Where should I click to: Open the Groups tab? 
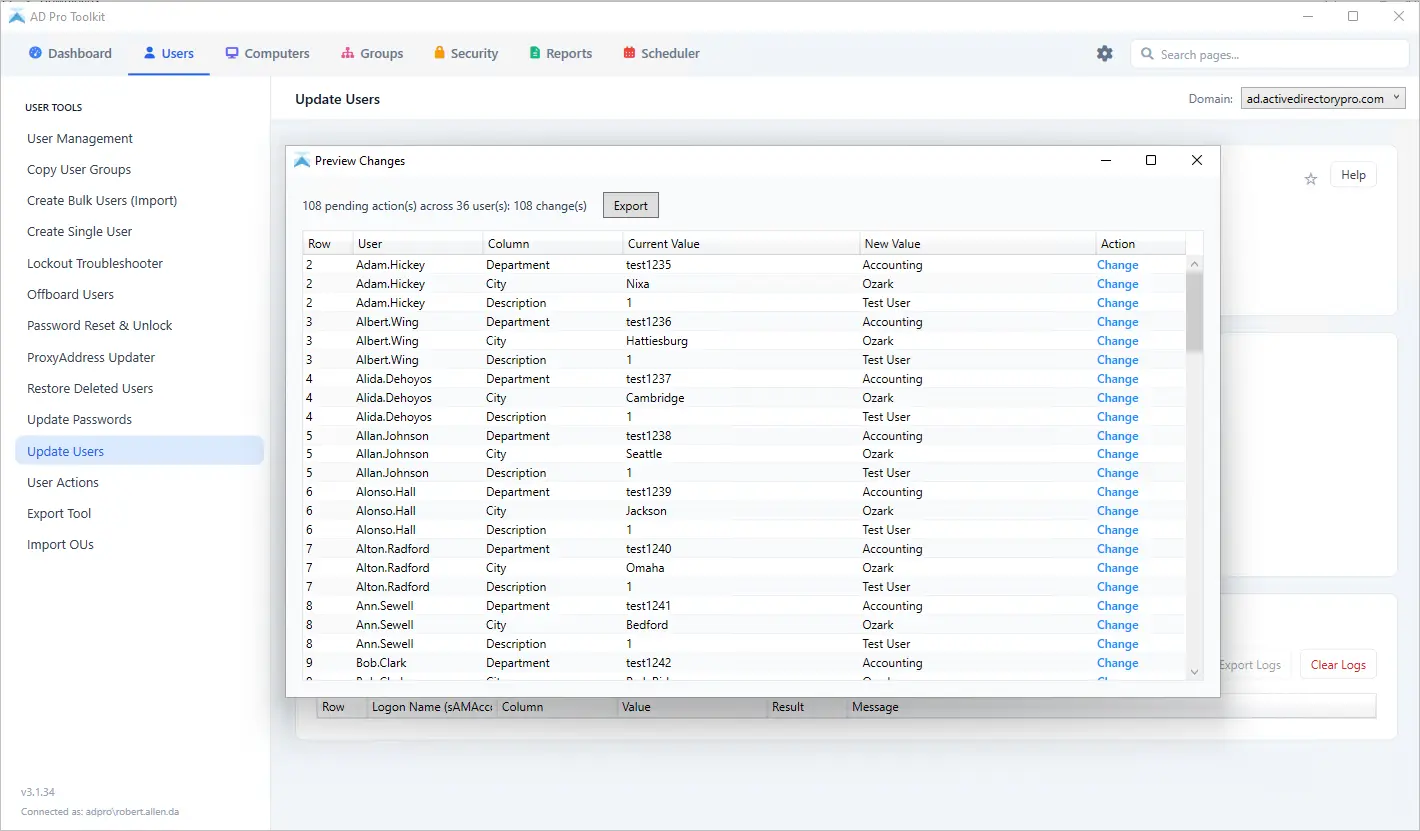372,54
